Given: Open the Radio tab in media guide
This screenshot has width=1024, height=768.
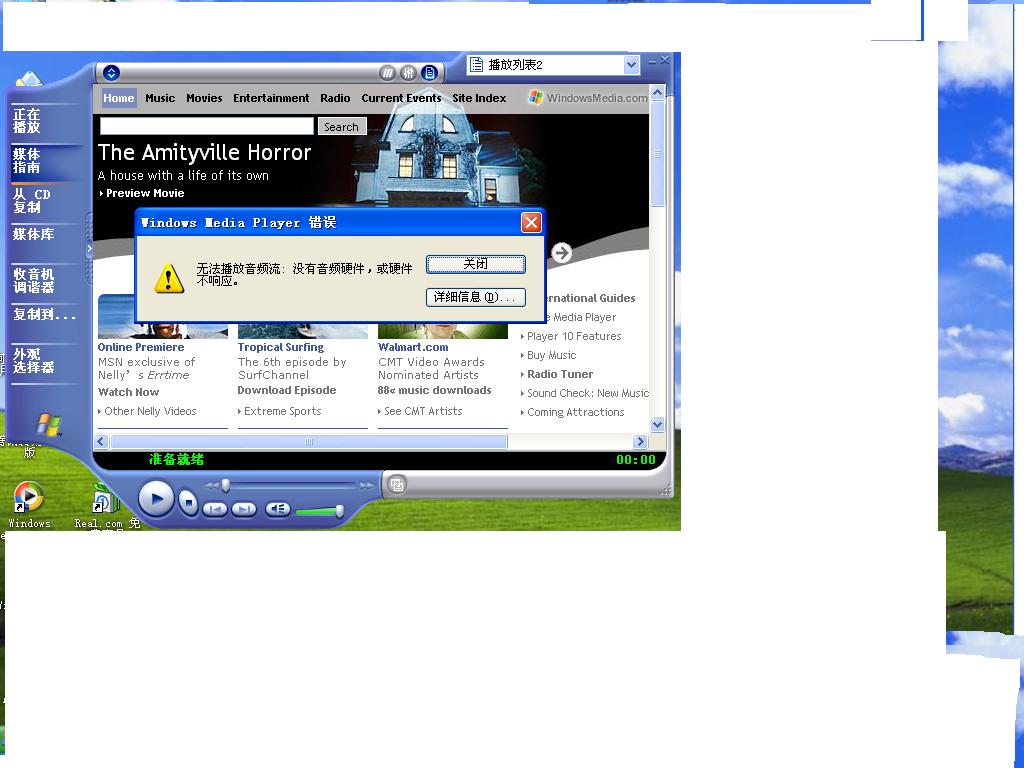Looking at the screenshot, I should click(335, 98).
